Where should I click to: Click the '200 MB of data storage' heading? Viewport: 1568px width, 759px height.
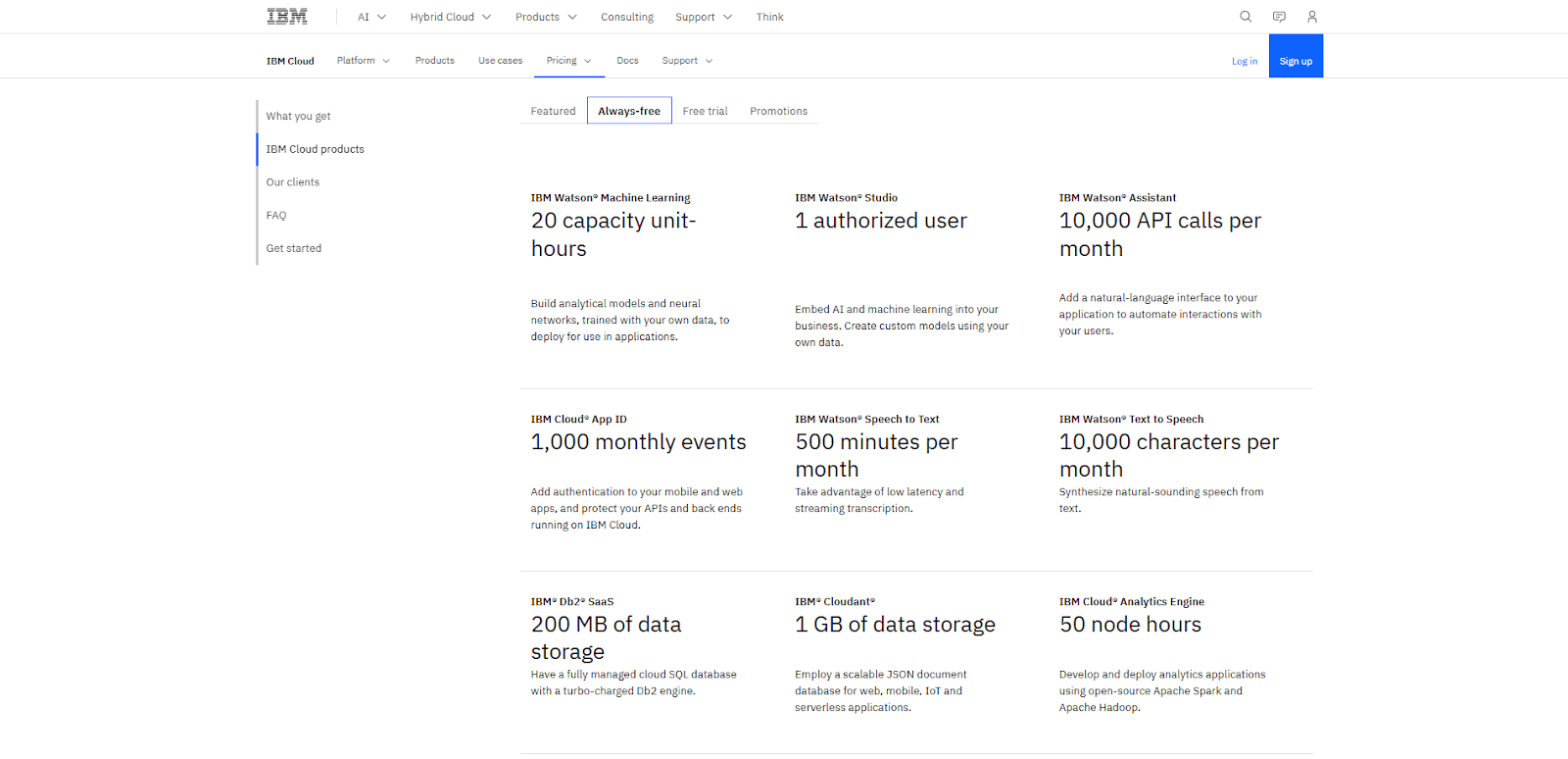pyautogui.click(x=606, y=638)
